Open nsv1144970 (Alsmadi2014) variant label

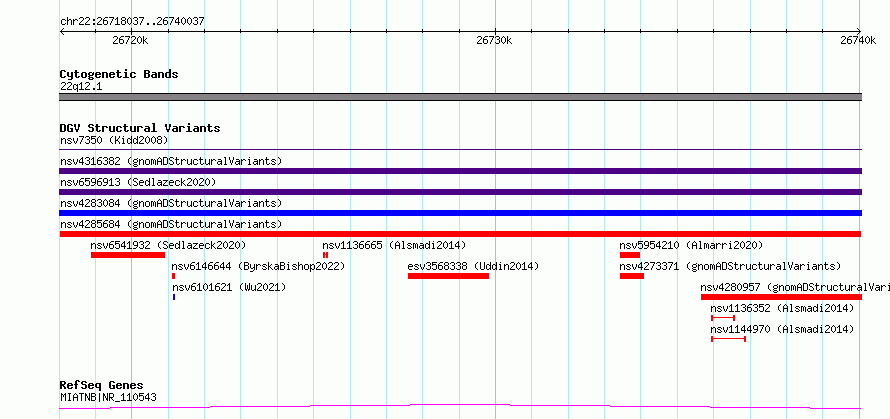(x=782, y=329)
